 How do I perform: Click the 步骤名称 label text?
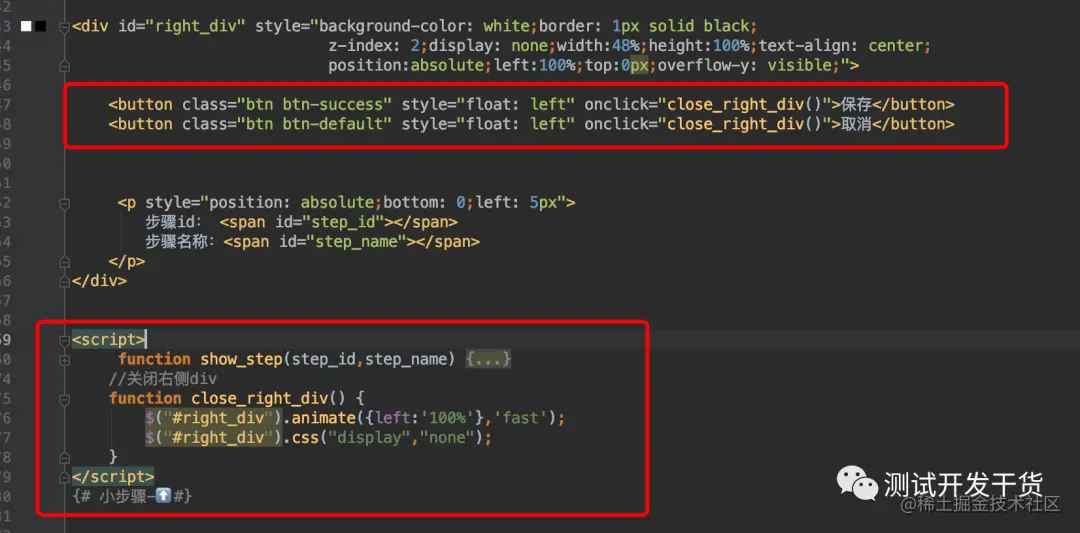point(180,242)
